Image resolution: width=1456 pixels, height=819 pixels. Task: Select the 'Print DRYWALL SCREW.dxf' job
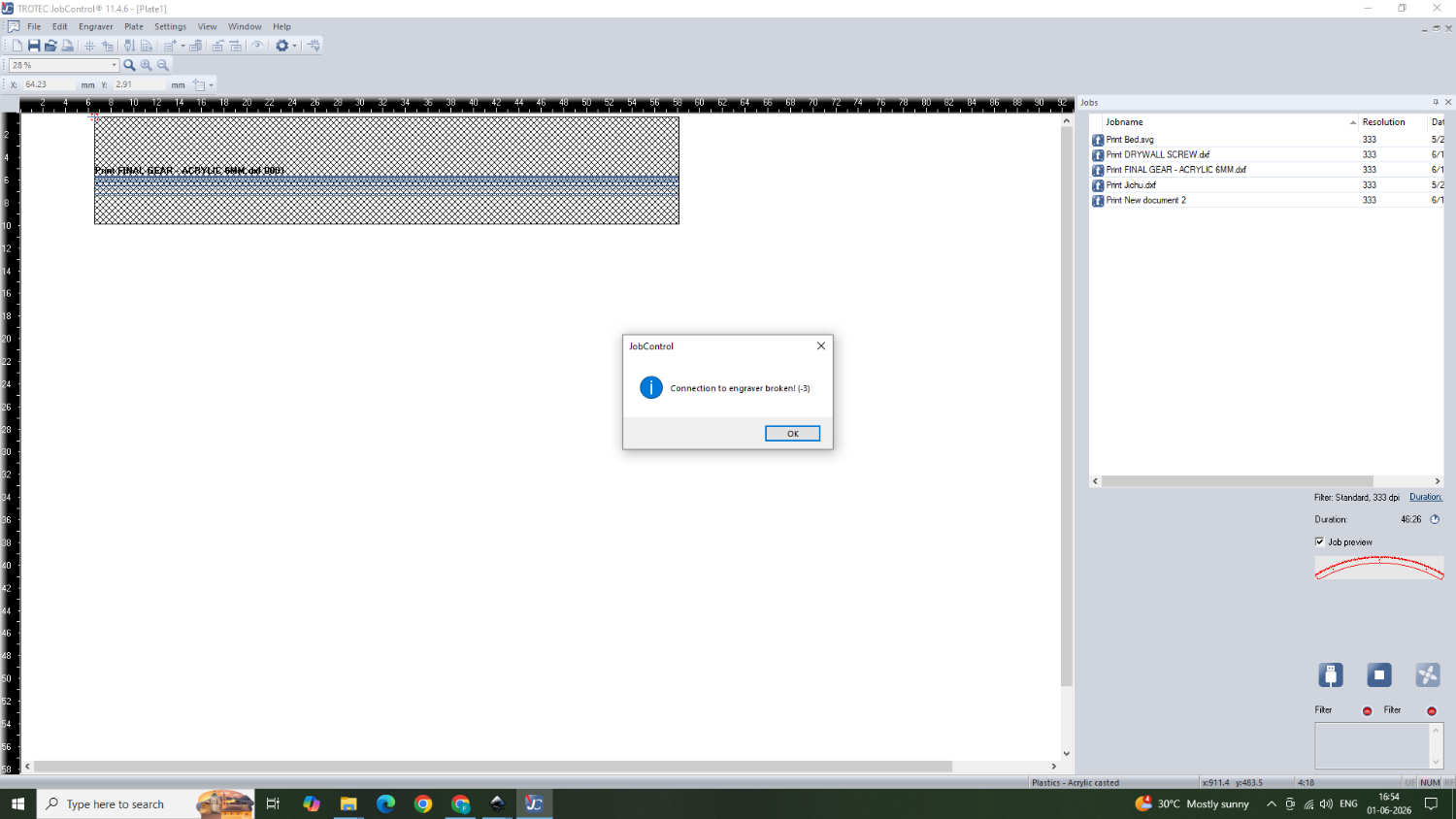[x=1157, y=154]
